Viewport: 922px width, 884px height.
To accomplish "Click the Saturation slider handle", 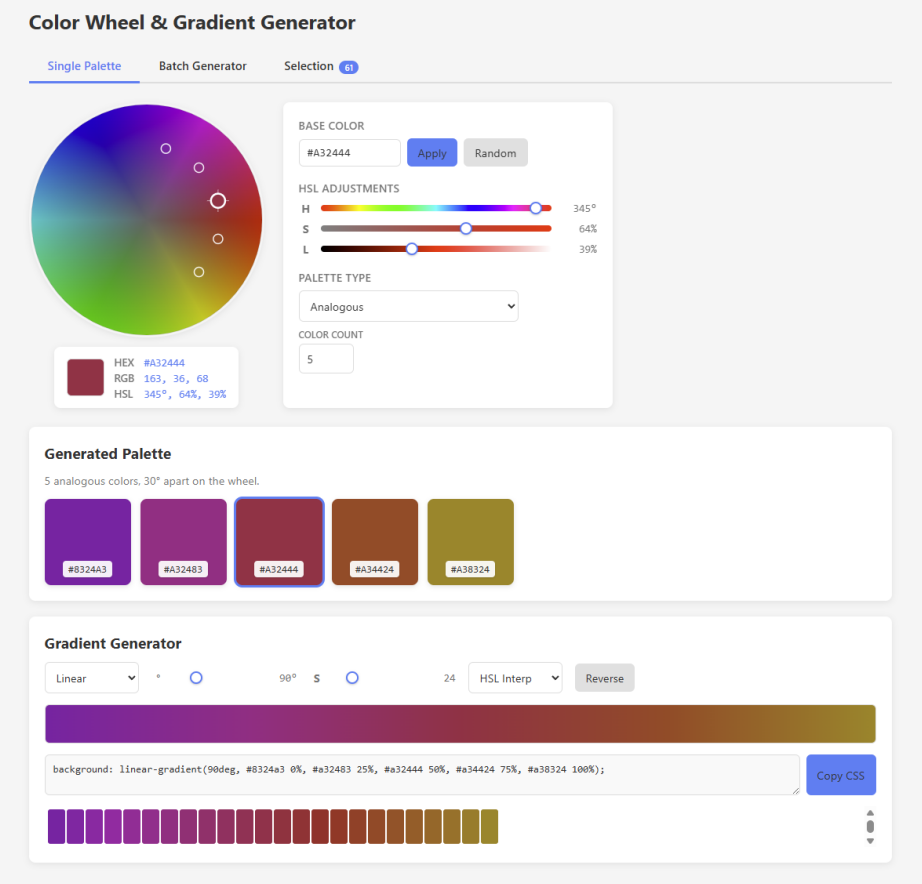I will tap(466, 229).
